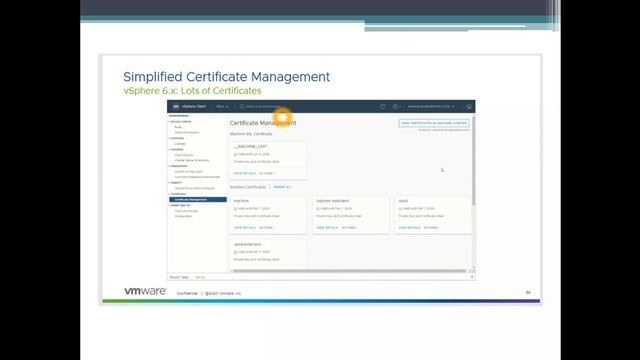Viewport: 640px width, 360px height.
Task: Select Customer Experience Improvement Program item
Action: (x=197, y=177)
